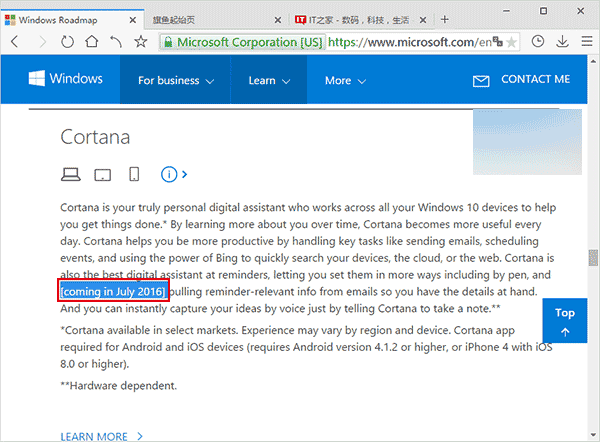Click the green padlock security icon
The image size is (600, 442).
tap(168, 42)
